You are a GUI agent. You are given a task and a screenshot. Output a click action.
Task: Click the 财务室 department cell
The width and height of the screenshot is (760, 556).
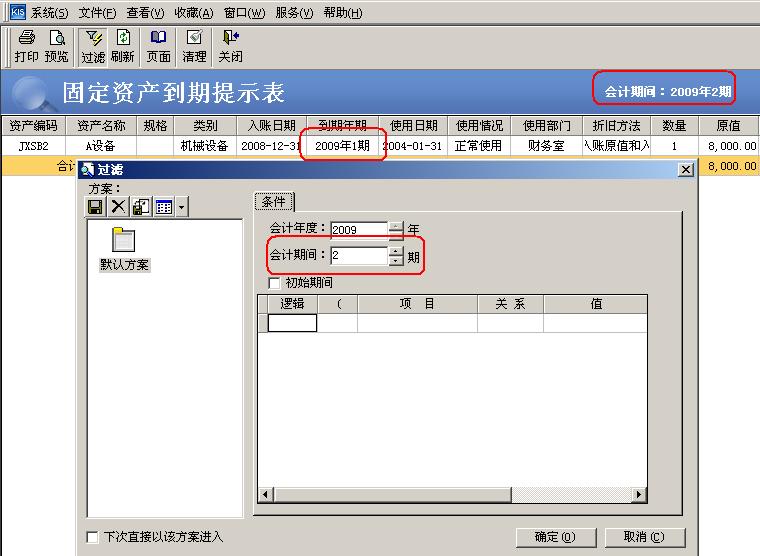[547, 146]
